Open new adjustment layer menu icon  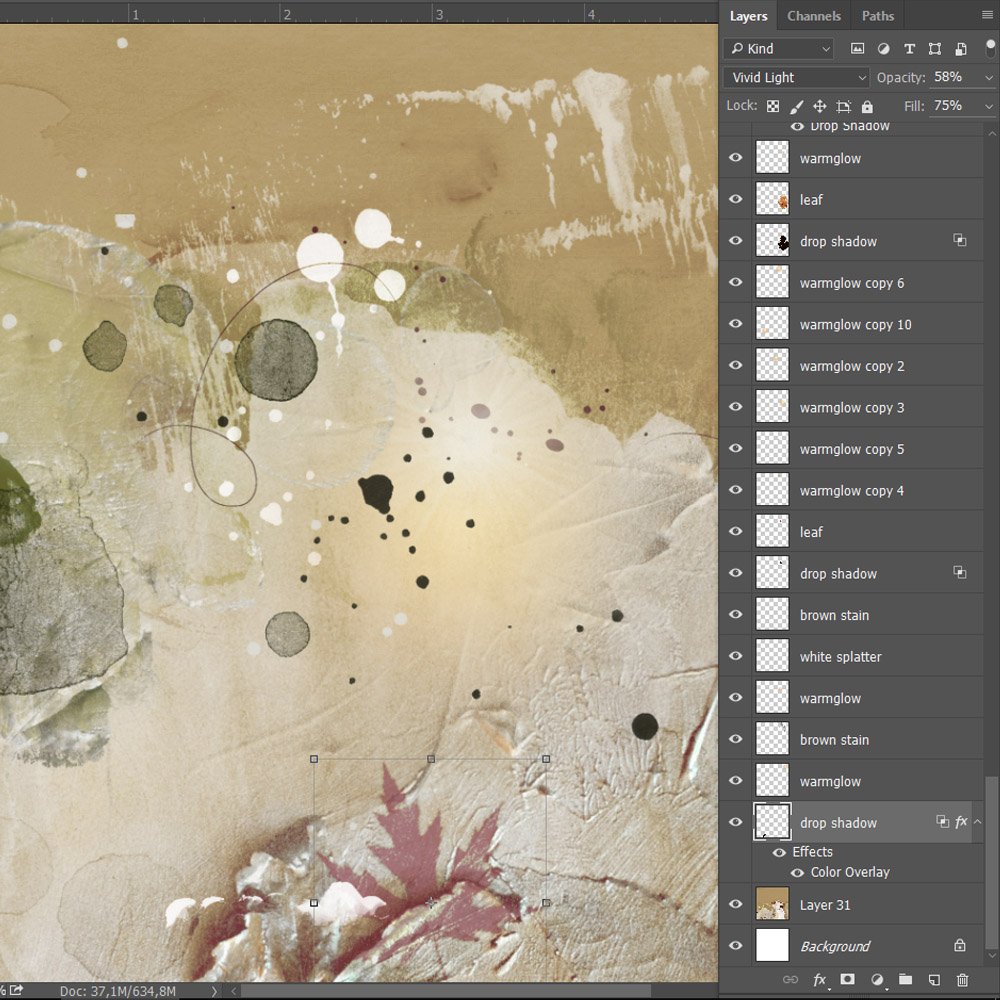(x=877, y=980)
